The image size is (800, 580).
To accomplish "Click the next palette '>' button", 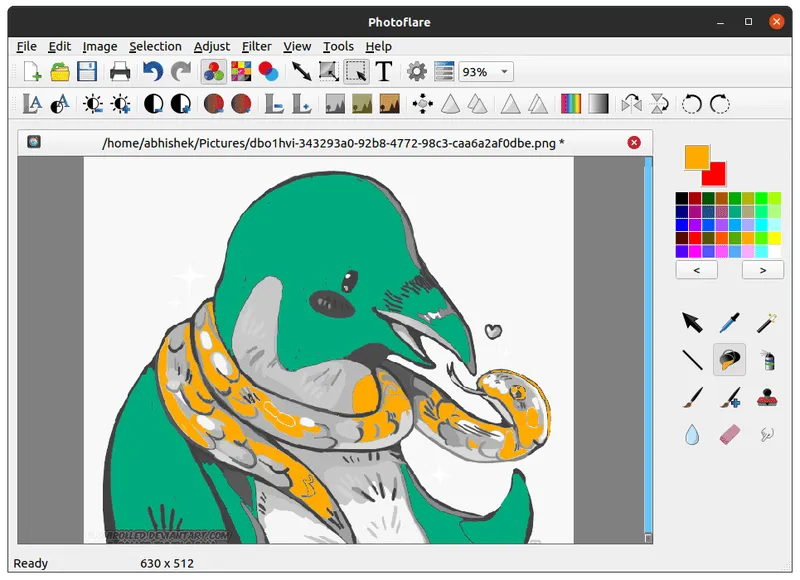I will click(x=762, y=269).
